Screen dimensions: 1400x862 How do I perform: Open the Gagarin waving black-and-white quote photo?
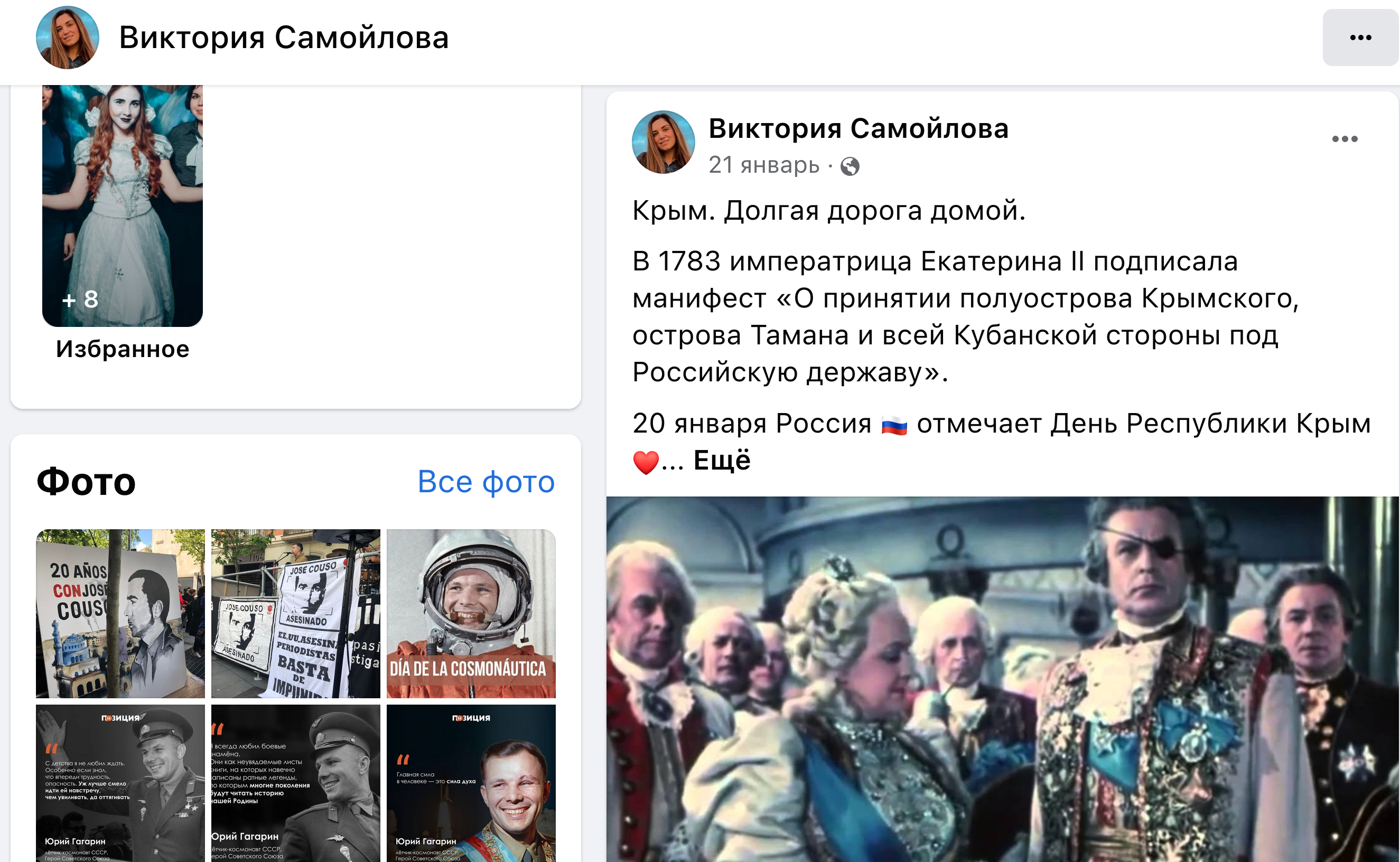[120, 783]
